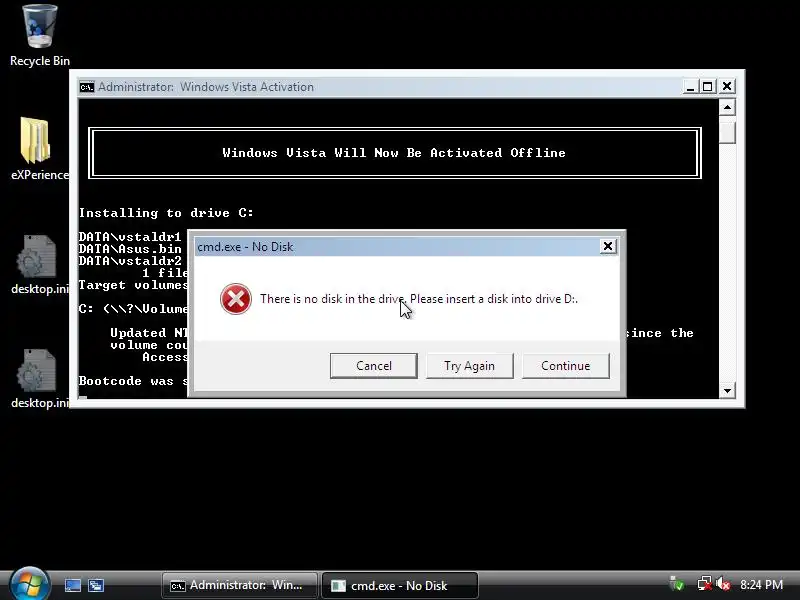Click the console scrollbar down arrow
This screenshot has width=800, height=600.
point(727,391)
